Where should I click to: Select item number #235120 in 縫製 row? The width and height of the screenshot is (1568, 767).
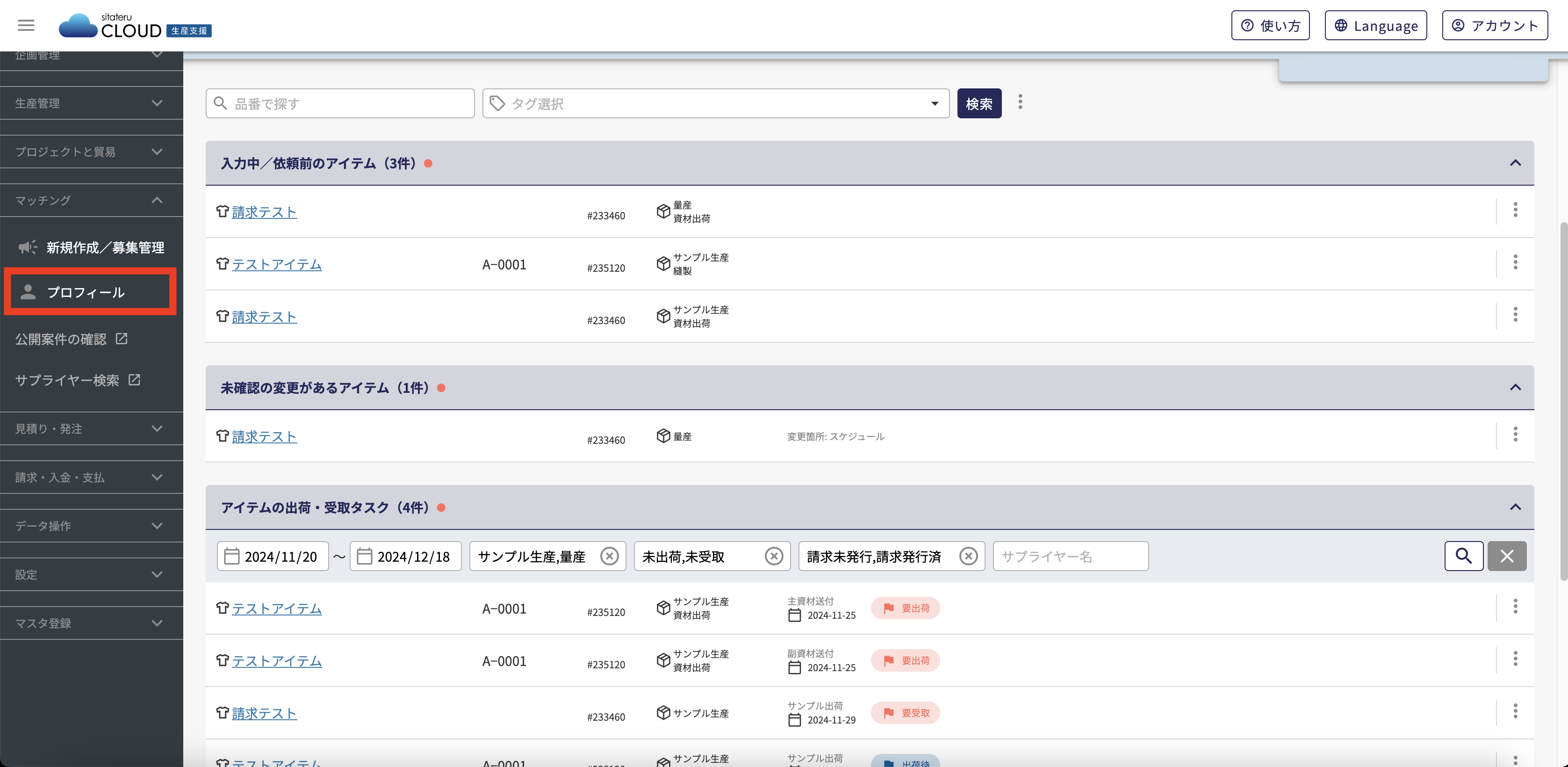pyautogui.click(x=606, y=268)
